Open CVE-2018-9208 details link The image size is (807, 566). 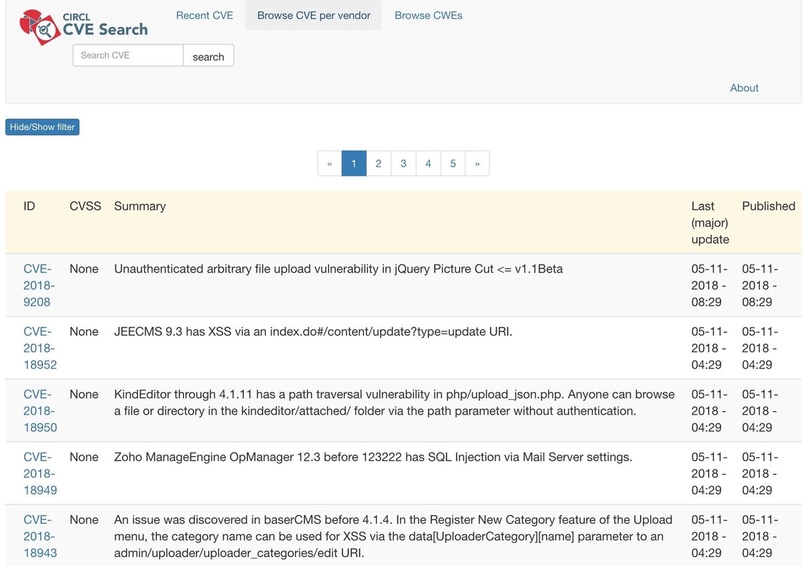tap(38, 285)
